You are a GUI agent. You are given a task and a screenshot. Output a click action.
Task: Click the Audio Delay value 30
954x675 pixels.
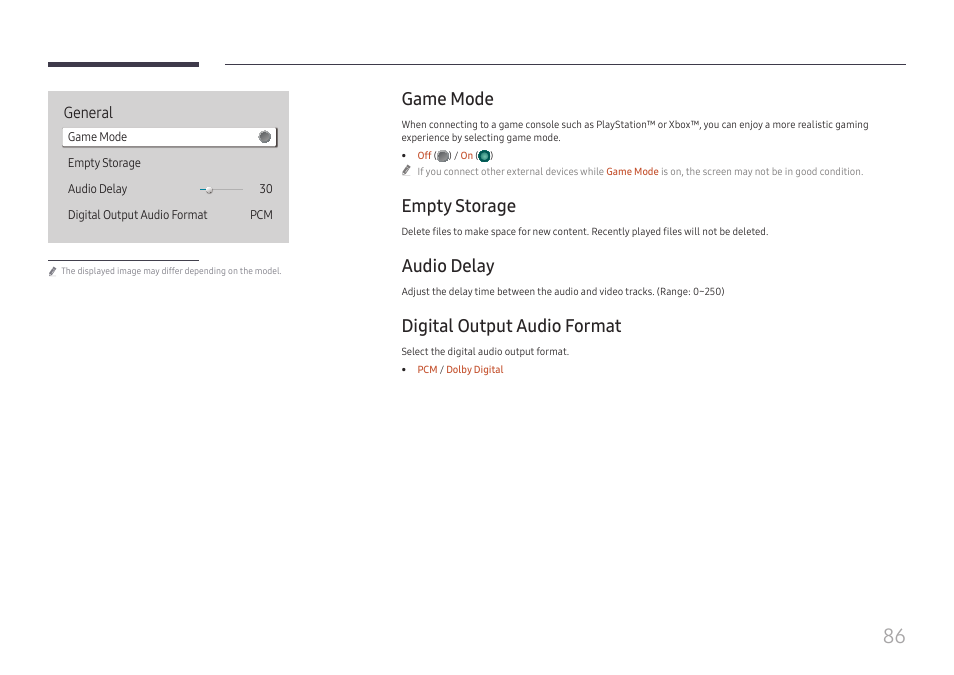pos(266,189)
